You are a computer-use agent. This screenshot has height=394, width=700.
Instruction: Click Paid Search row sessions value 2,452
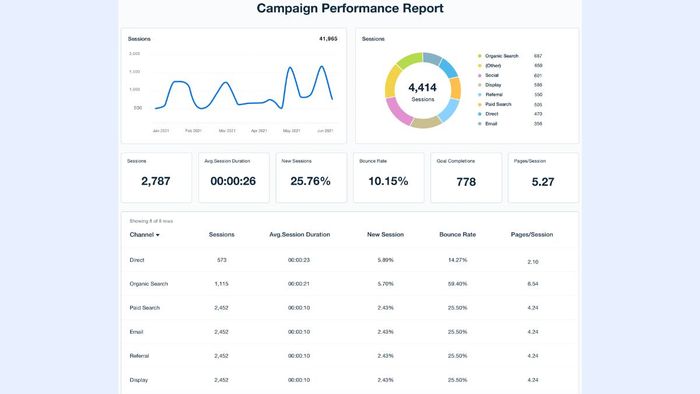[x=221, y=308]
